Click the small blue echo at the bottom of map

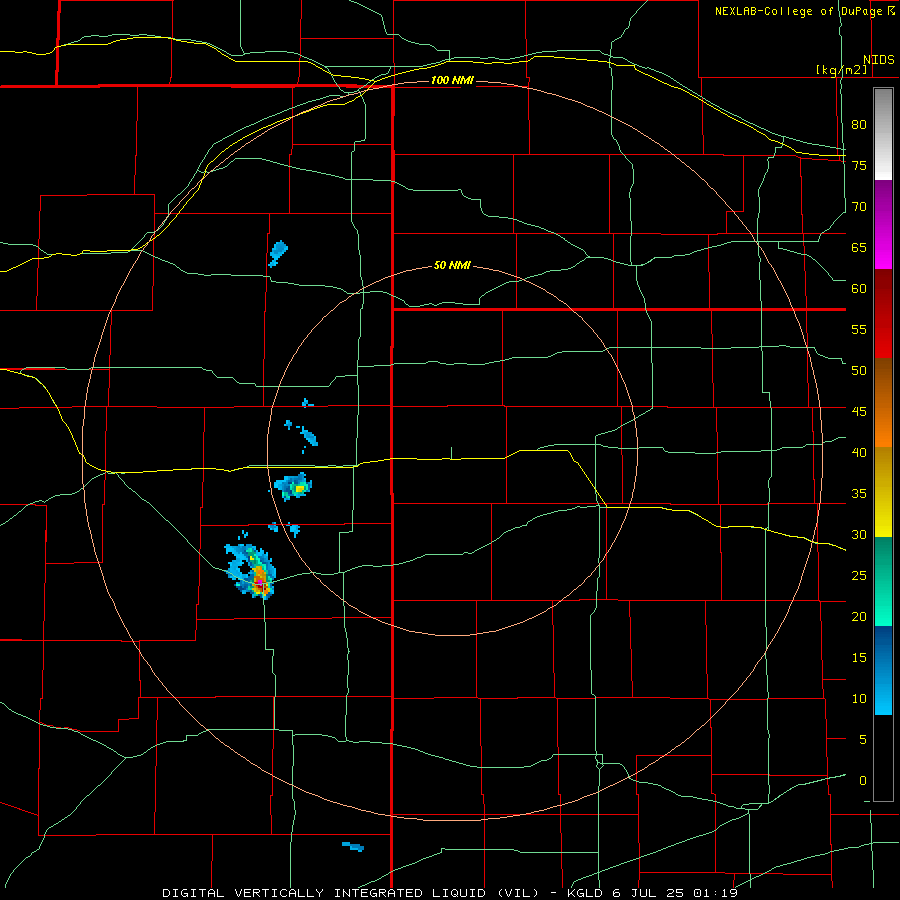tap(353, 846)
